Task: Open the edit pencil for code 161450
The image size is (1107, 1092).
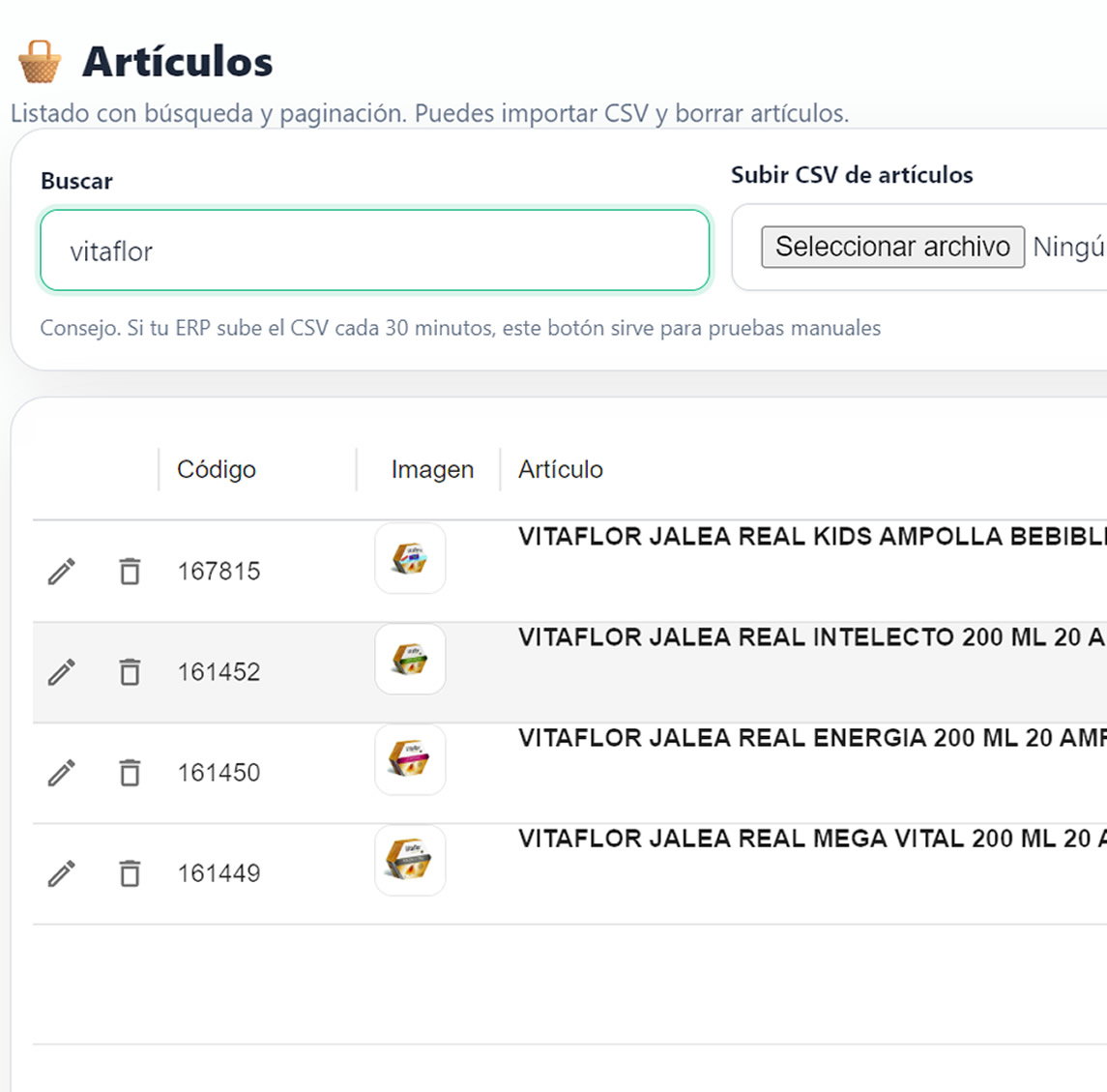Action: coord(61,772)
